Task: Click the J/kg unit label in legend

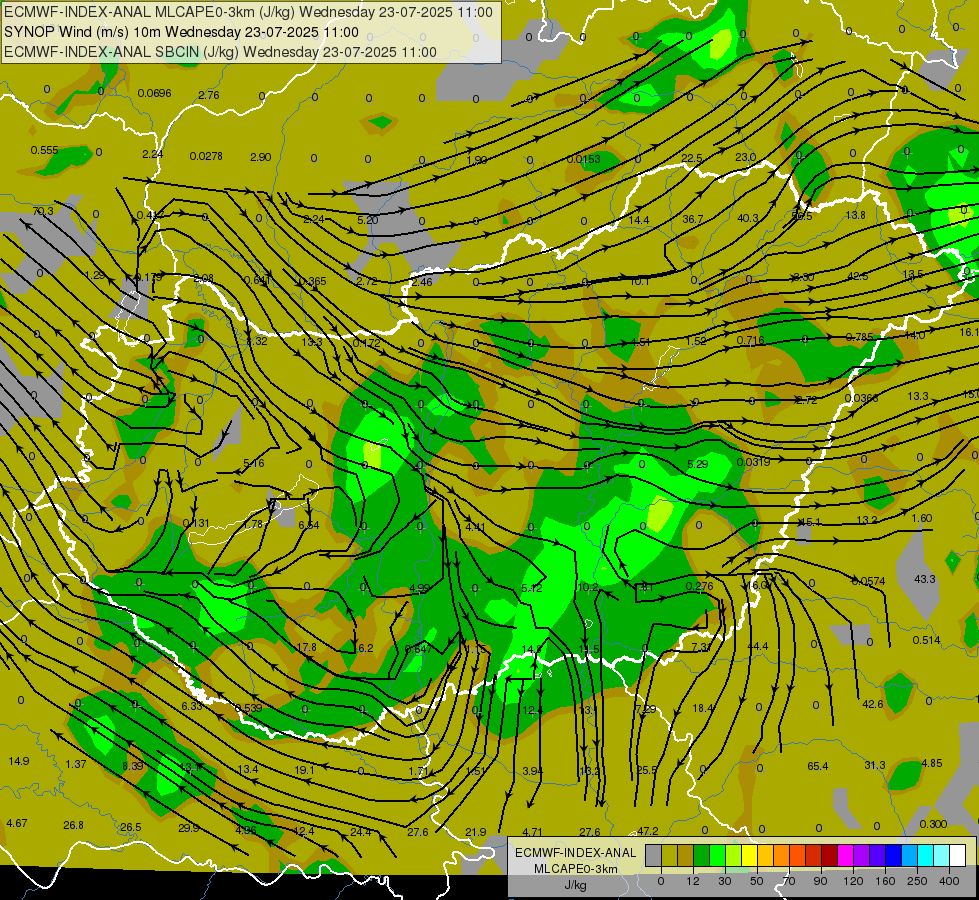Action: click(x=575, y=885)
